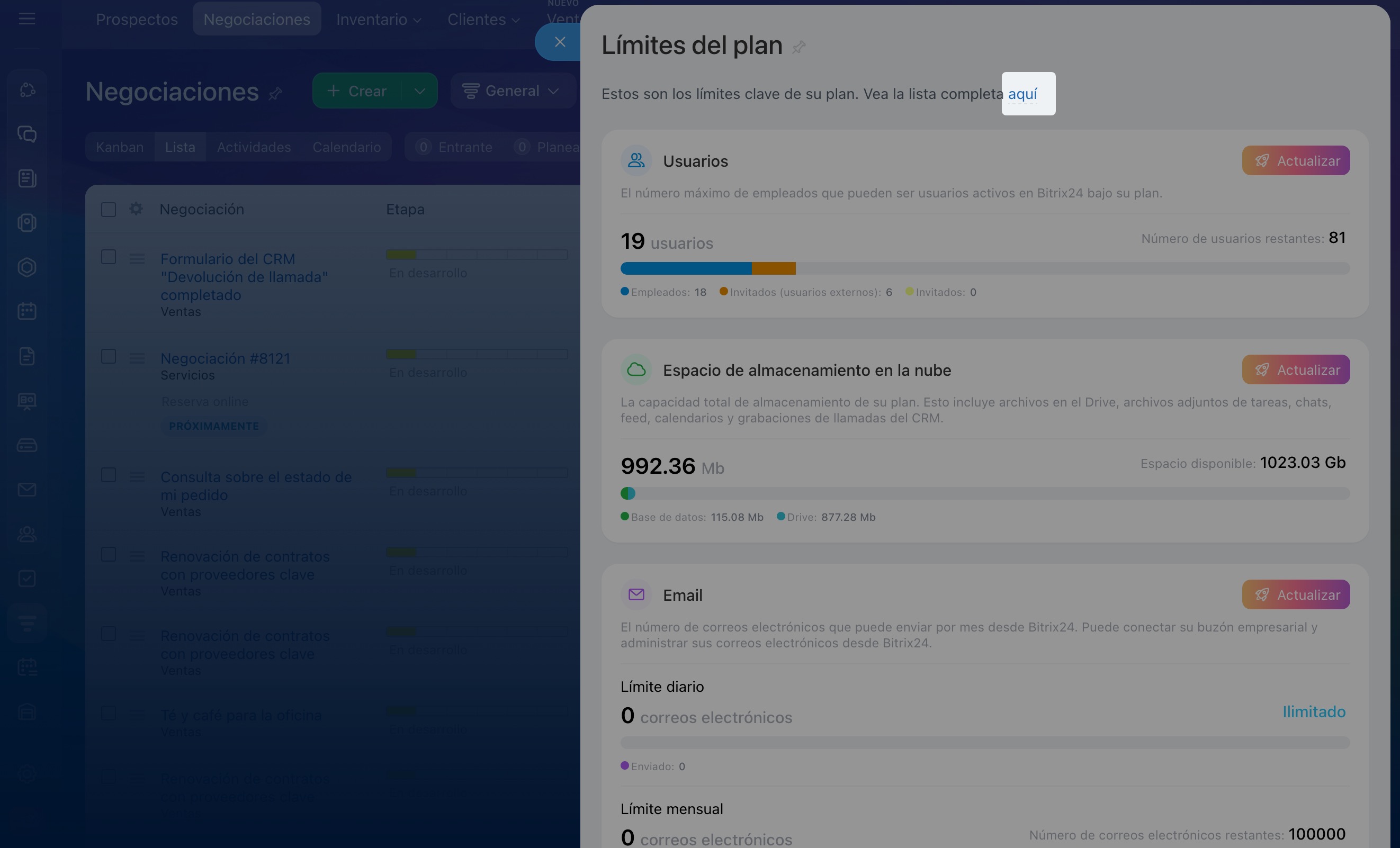
Task: Open the calendar sidebar icon
Action: pos(26,311)
